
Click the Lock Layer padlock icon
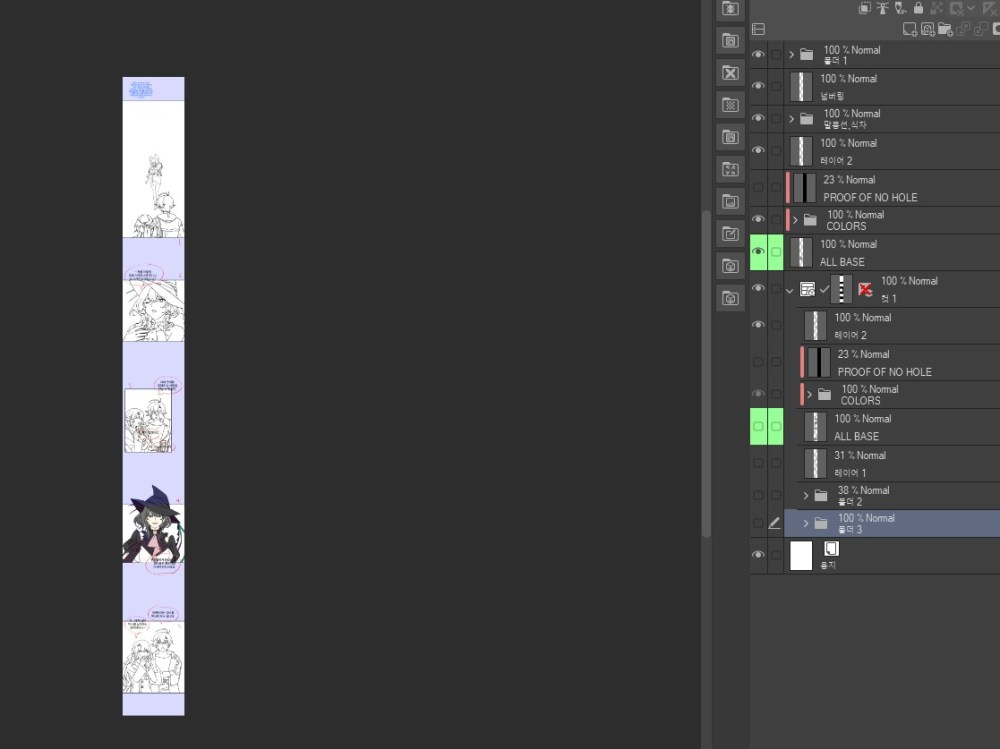click(918, 8)
